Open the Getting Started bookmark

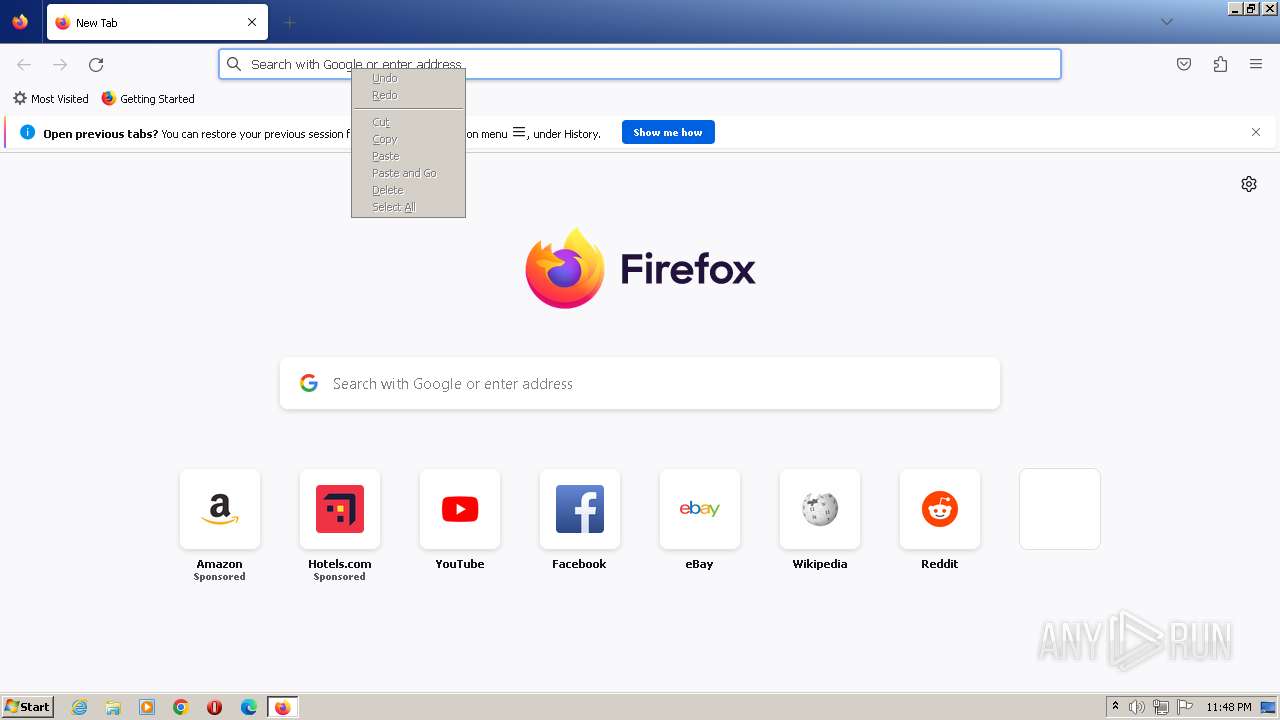pyautogui.click(x=148, y=99)
